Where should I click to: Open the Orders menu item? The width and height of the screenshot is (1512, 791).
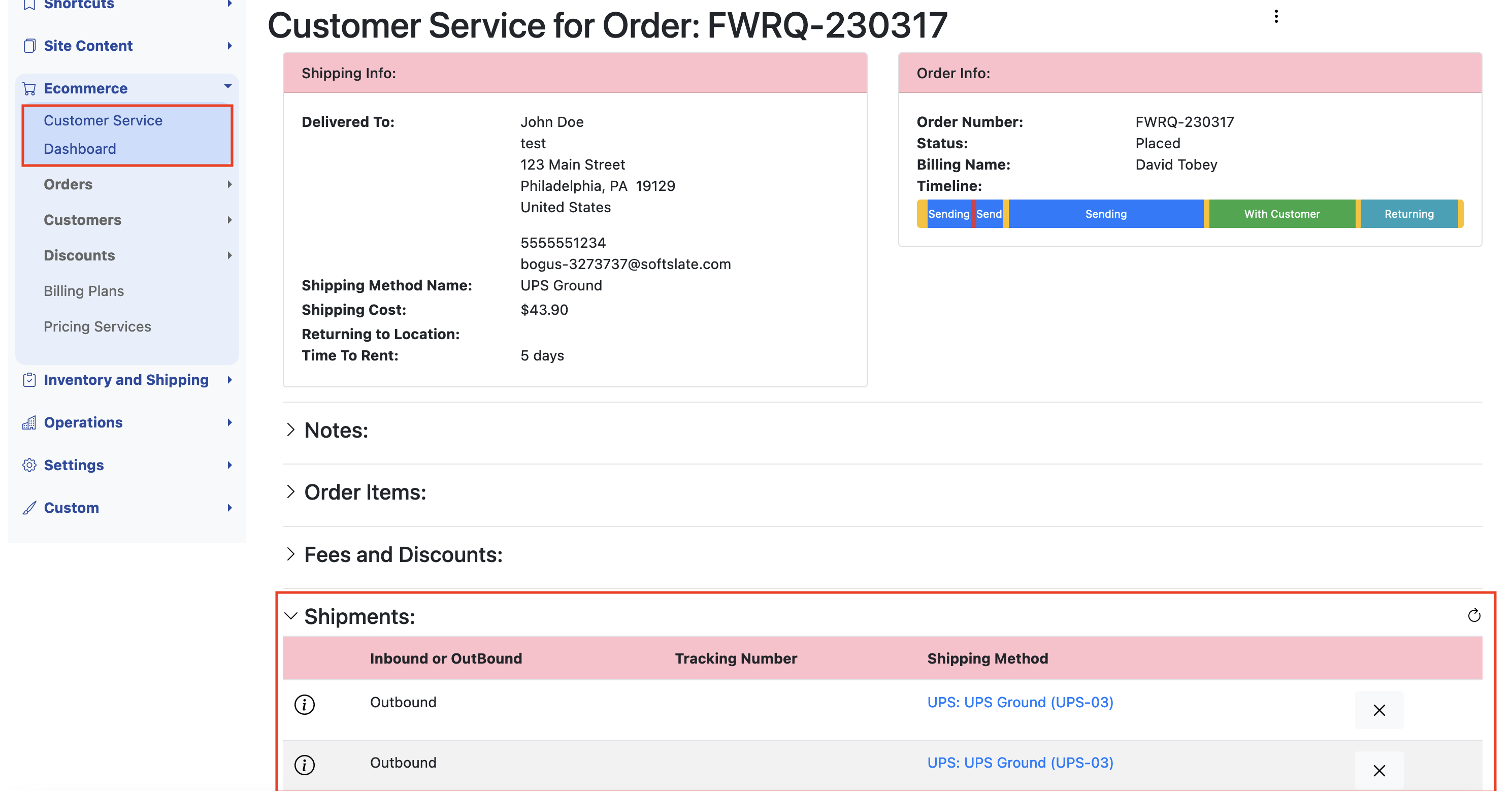68,184
